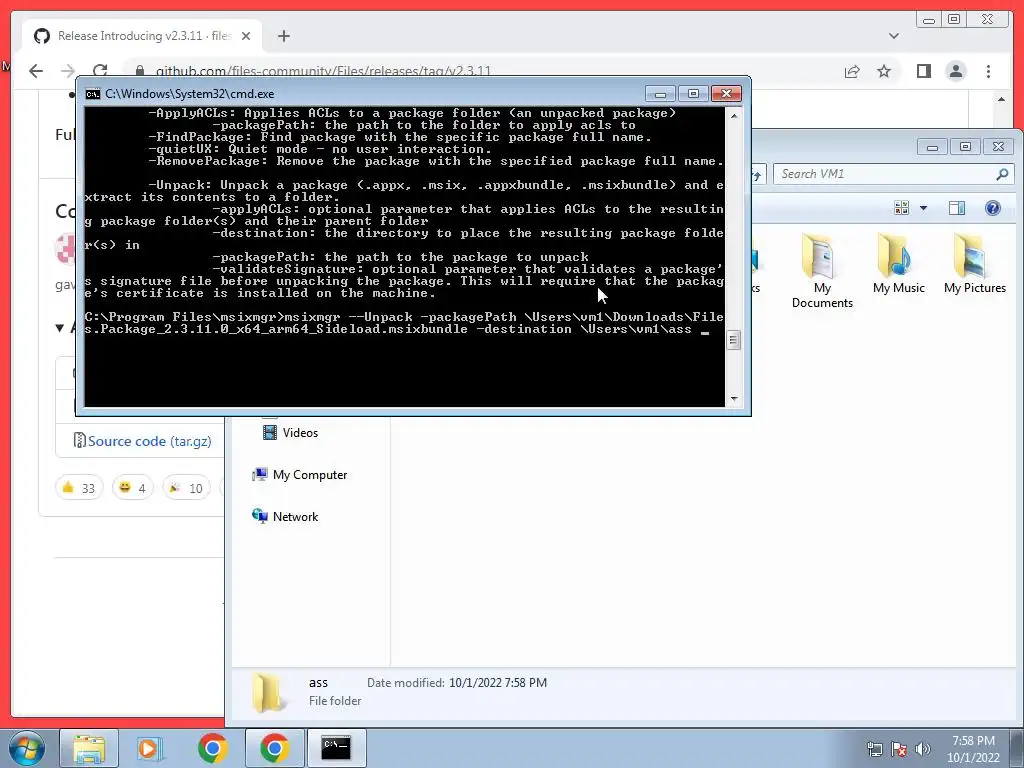Select the My Music folder
Screen dimensions: 1024x768
click(x=899, y=264)
